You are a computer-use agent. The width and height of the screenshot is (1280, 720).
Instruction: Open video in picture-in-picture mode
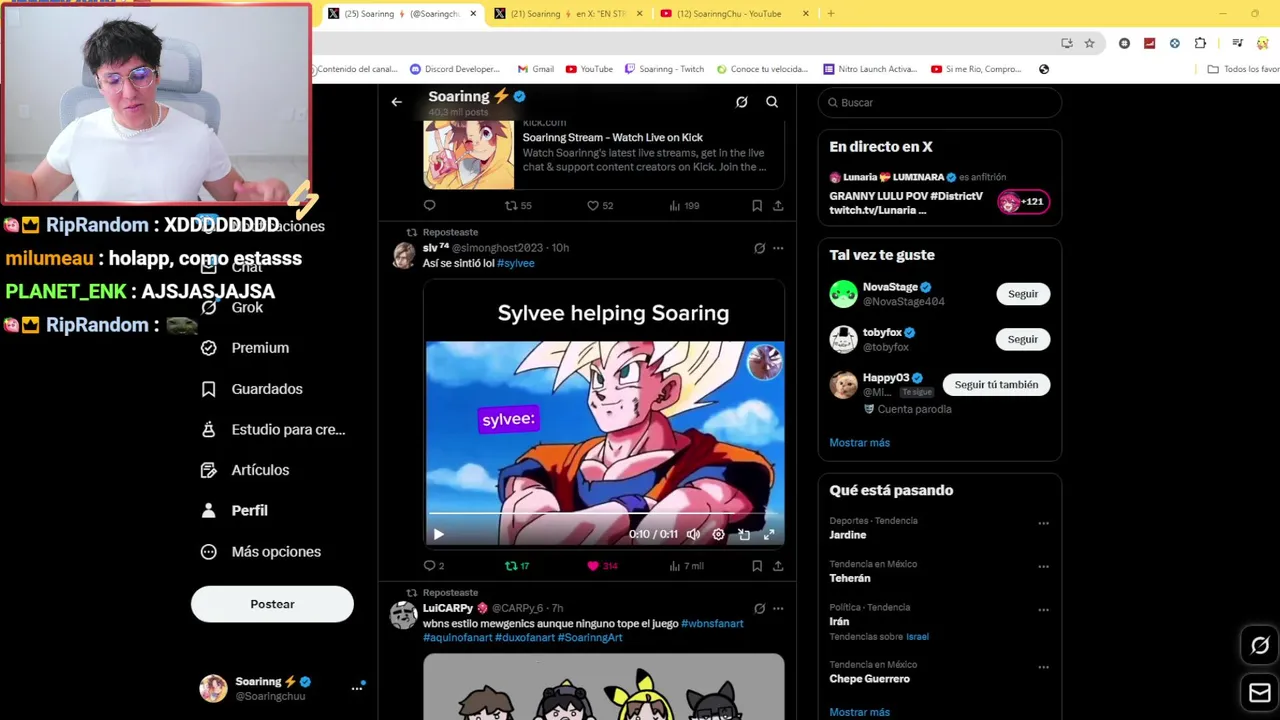(x=744, y=534)
